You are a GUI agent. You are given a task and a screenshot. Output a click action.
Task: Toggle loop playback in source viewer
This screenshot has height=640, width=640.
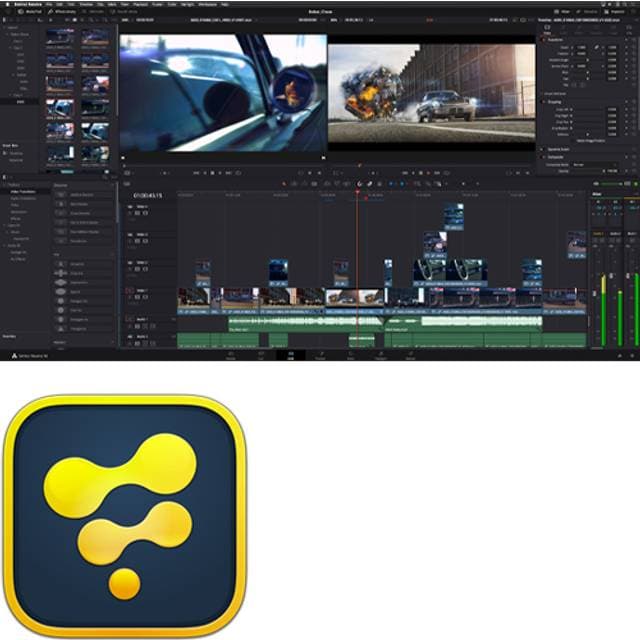pyautogui.click(x=238, y=173)
